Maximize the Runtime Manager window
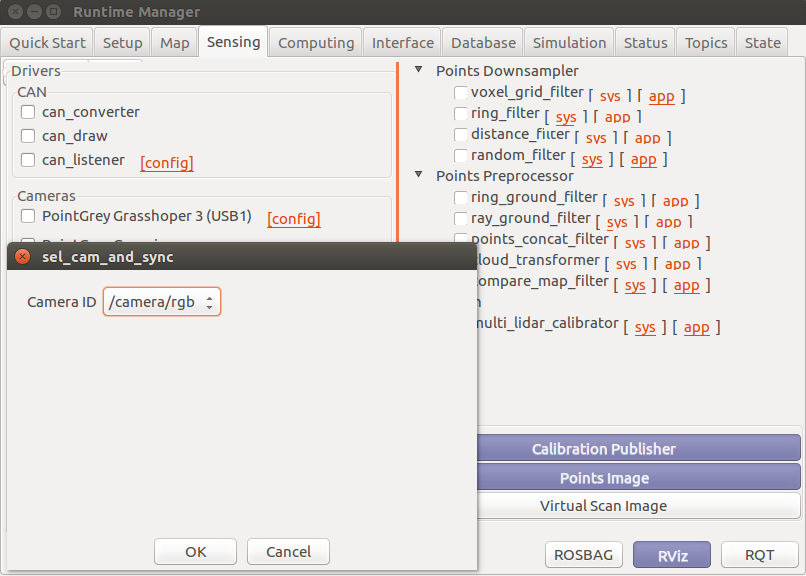 pos(53,11)
